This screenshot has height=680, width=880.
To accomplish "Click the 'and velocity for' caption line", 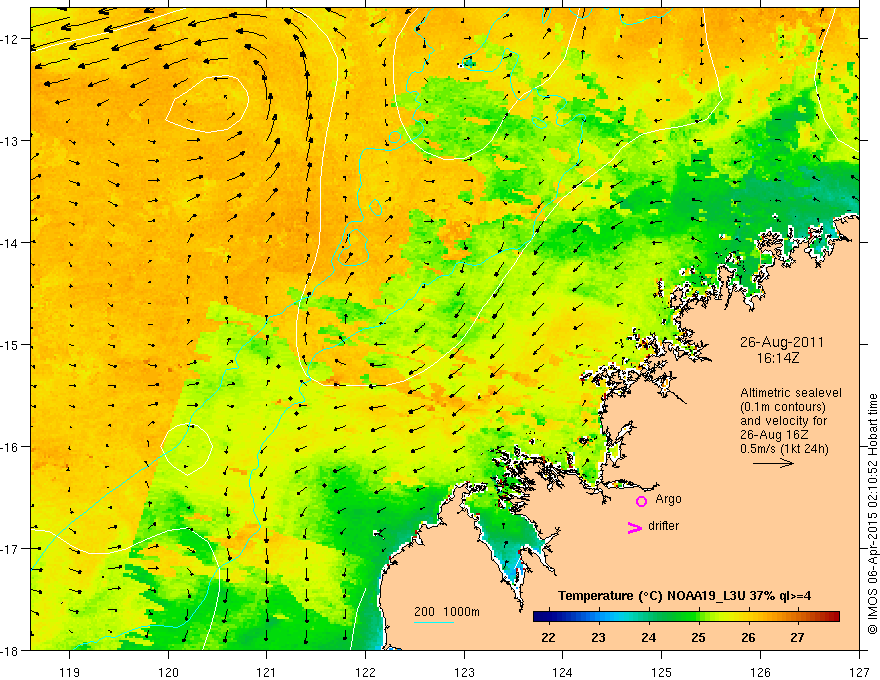I will (x=783, y=421).
